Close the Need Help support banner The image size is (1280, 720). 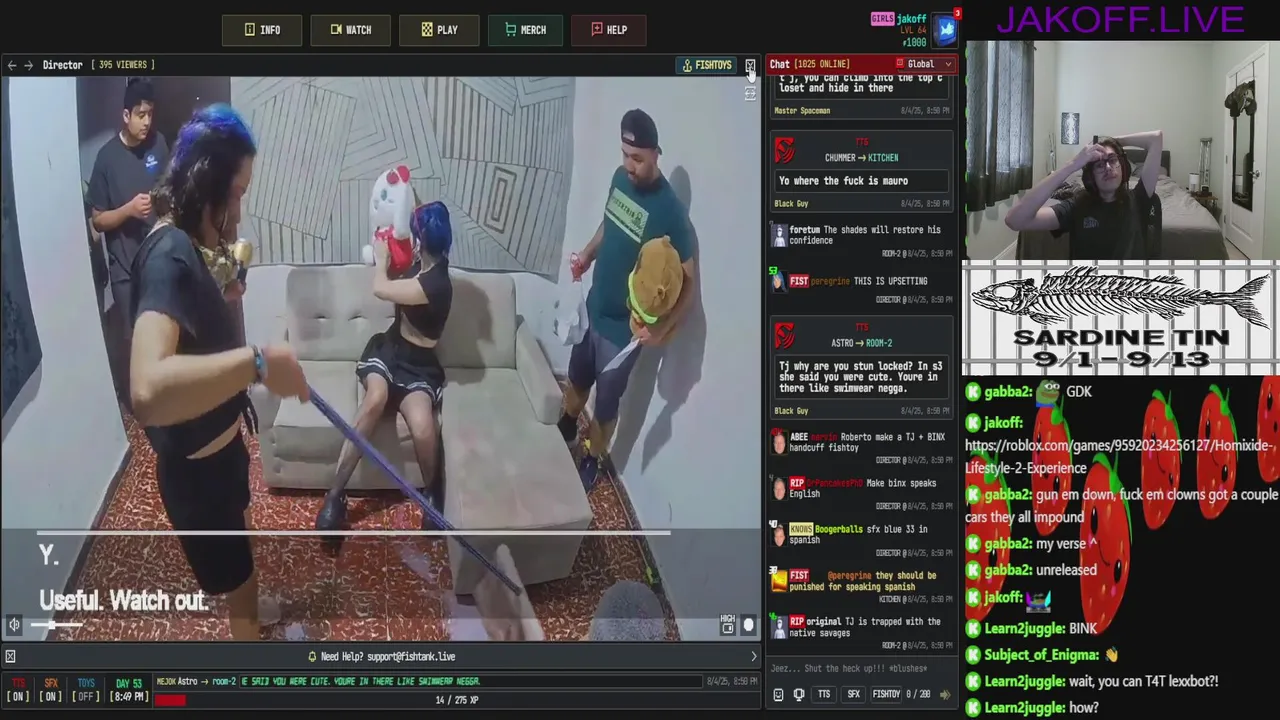pyautogui.click(x=10, y=656)
